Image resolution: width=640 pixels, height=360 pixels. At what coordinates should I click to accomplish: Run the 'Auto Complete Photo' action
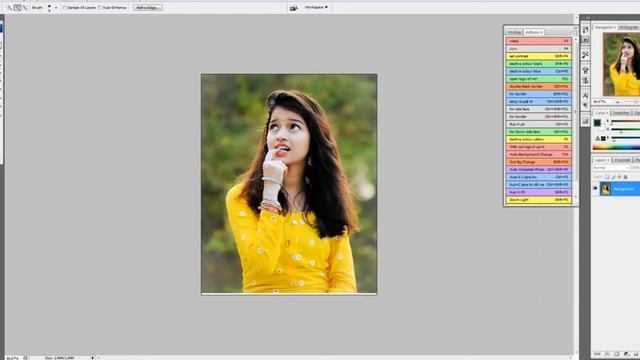(538, 169)
